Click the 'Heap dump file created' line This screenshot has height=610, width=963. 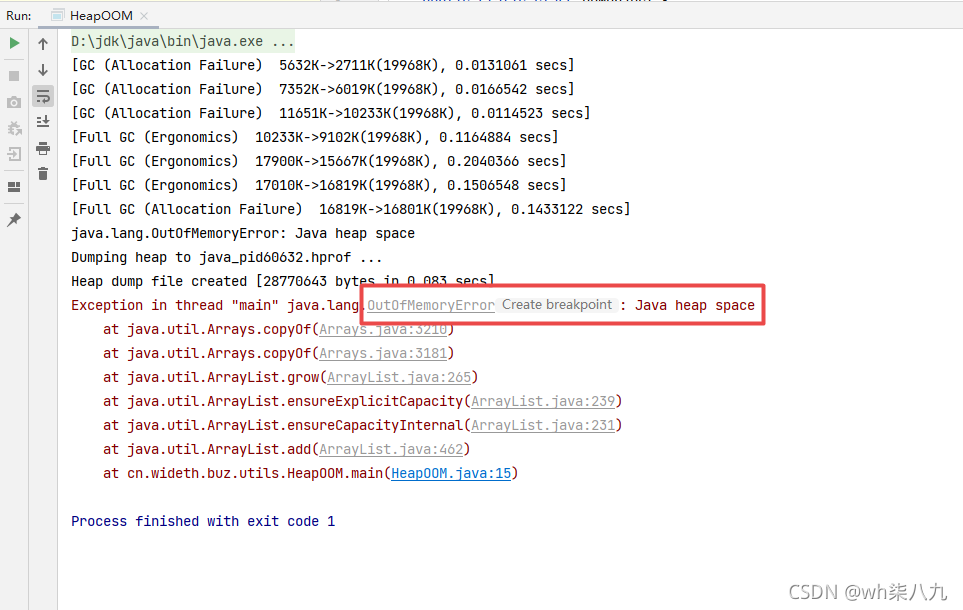pyautogui.click(x=283, y=281)
